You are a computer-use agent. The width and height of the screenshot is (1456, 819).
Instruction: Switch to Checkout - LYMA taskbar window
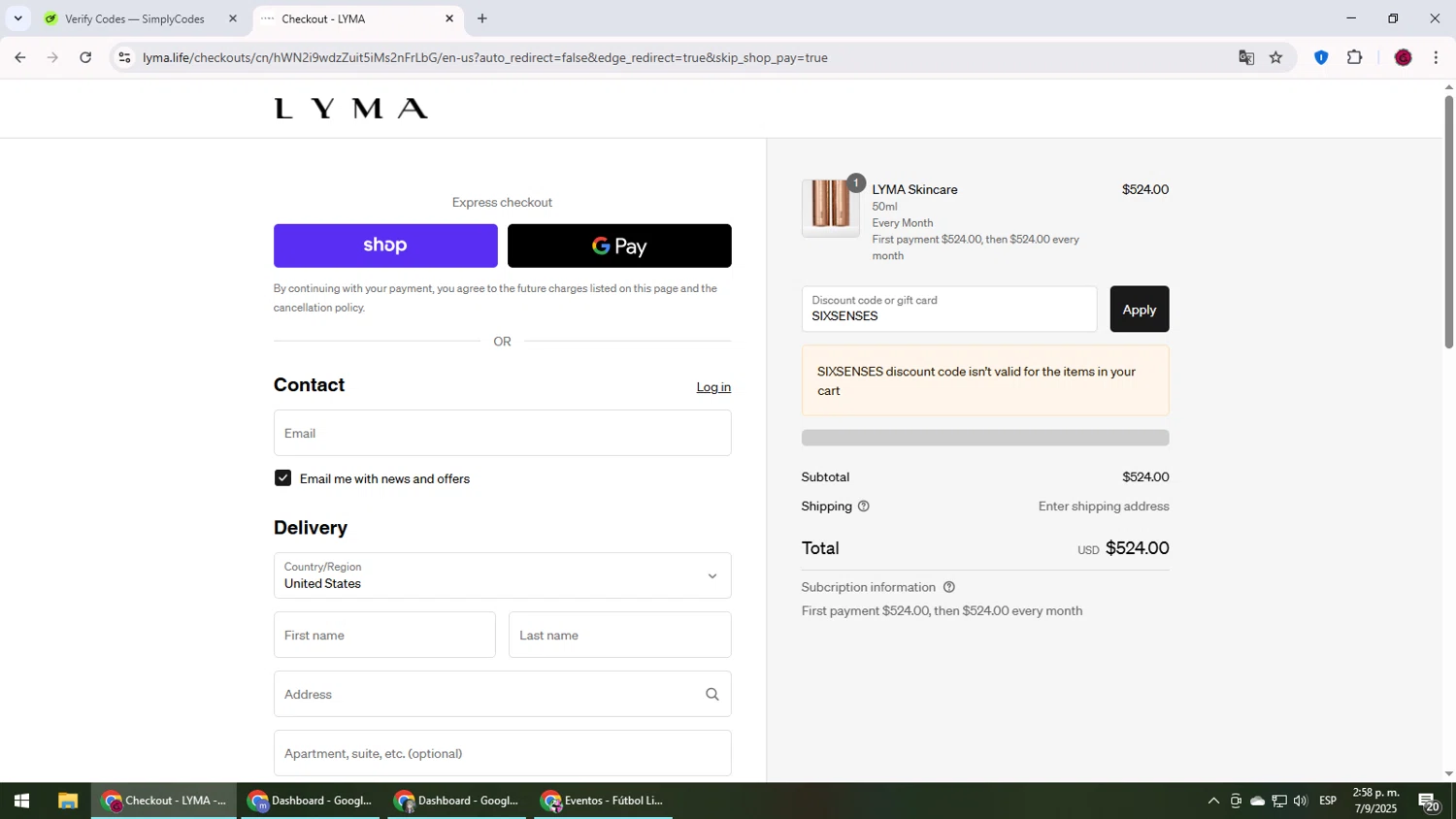(164, 801)
